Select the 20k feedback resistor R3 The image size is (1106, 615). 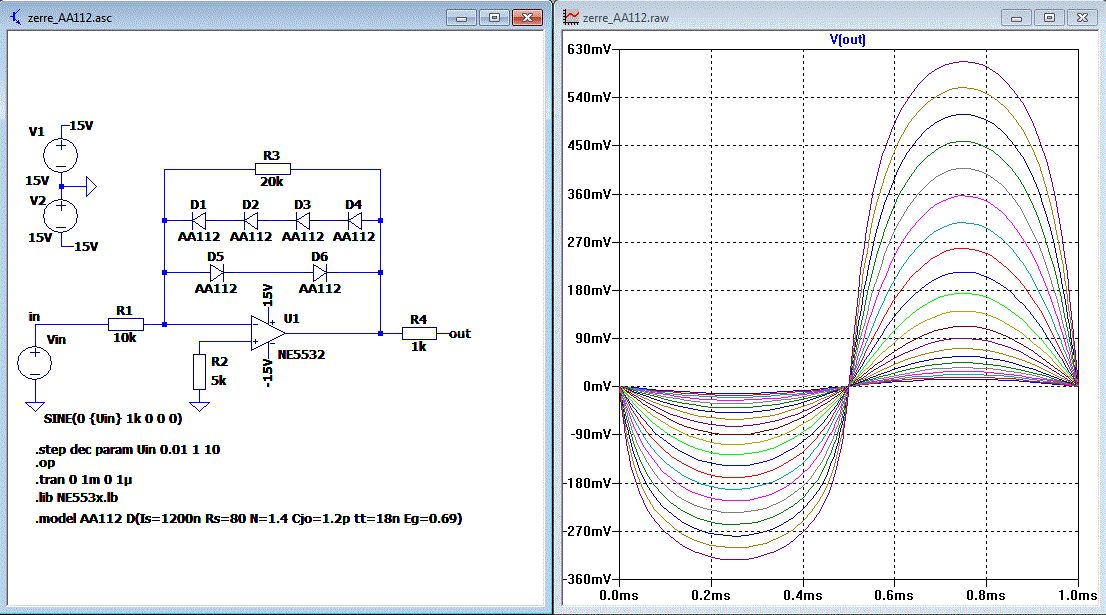click(x=271, y=171)
